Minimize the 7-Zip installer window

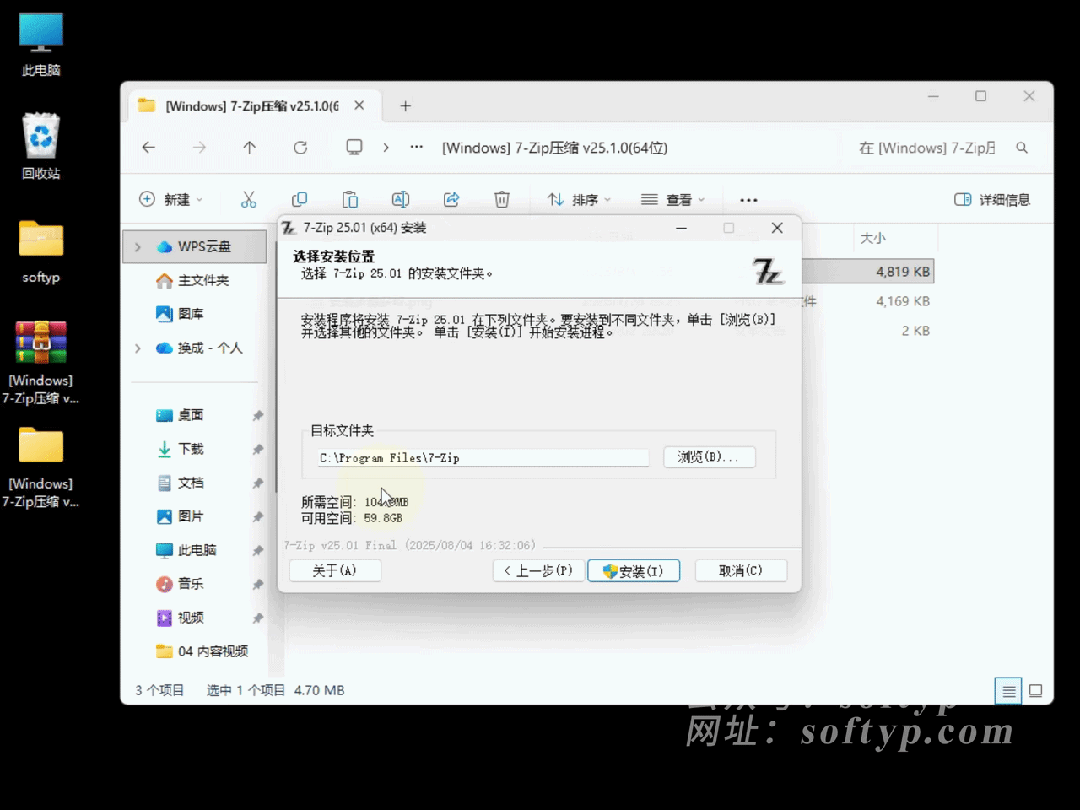pyautogui.click(x=681, y=228)
